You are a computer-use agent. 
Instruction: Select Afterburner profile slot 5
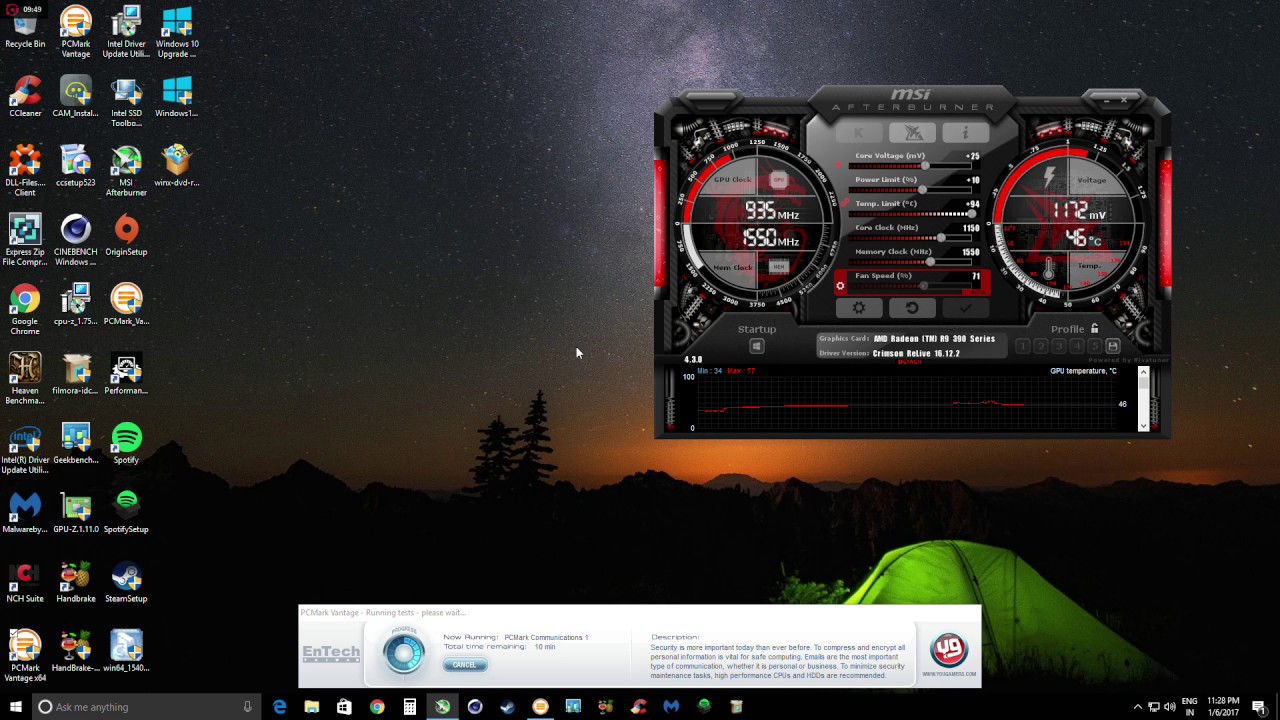[x=1094, y=346]
